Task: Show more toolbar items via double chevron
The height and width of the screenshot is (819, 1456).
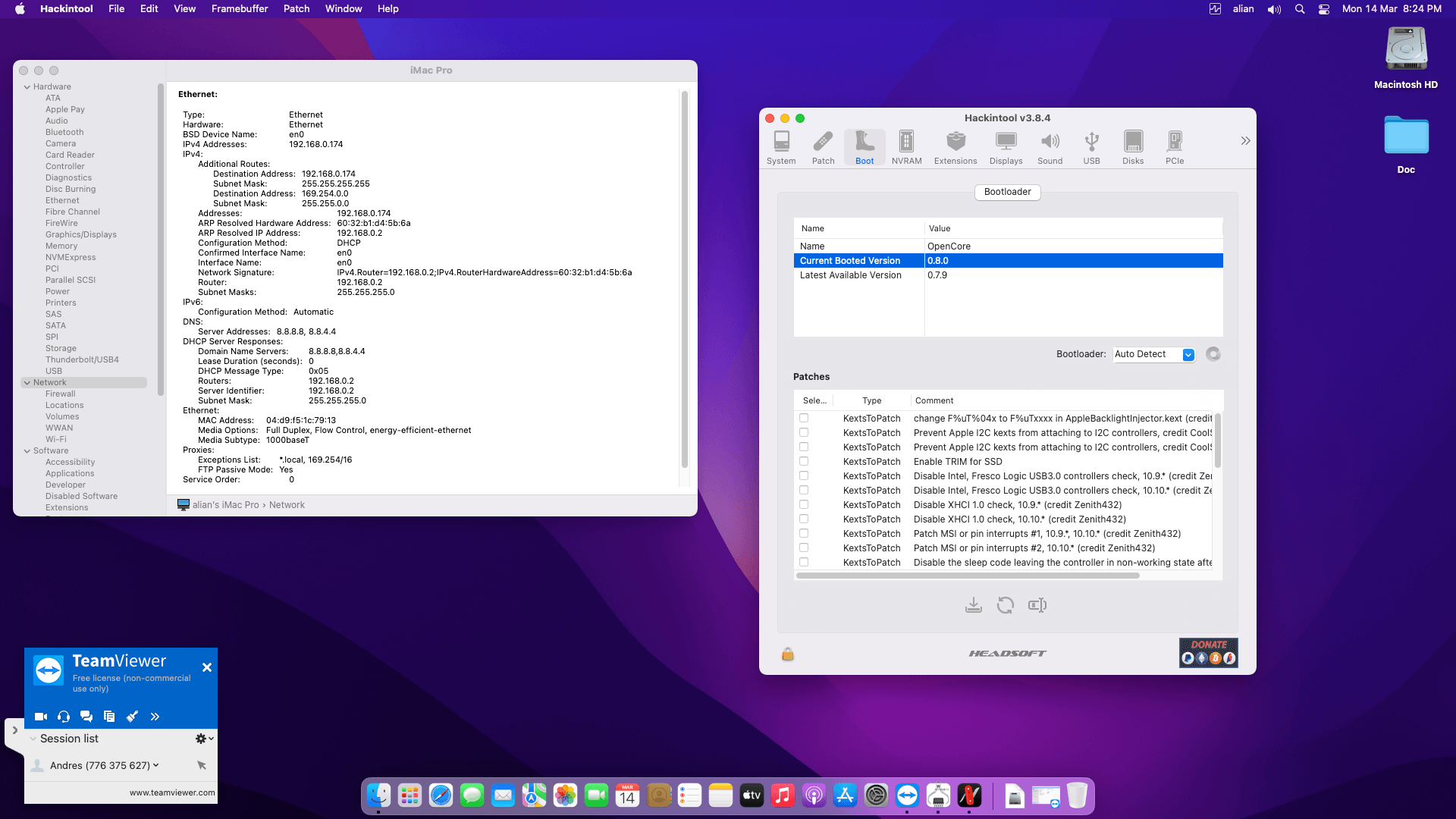Action: coord(1245,141)
